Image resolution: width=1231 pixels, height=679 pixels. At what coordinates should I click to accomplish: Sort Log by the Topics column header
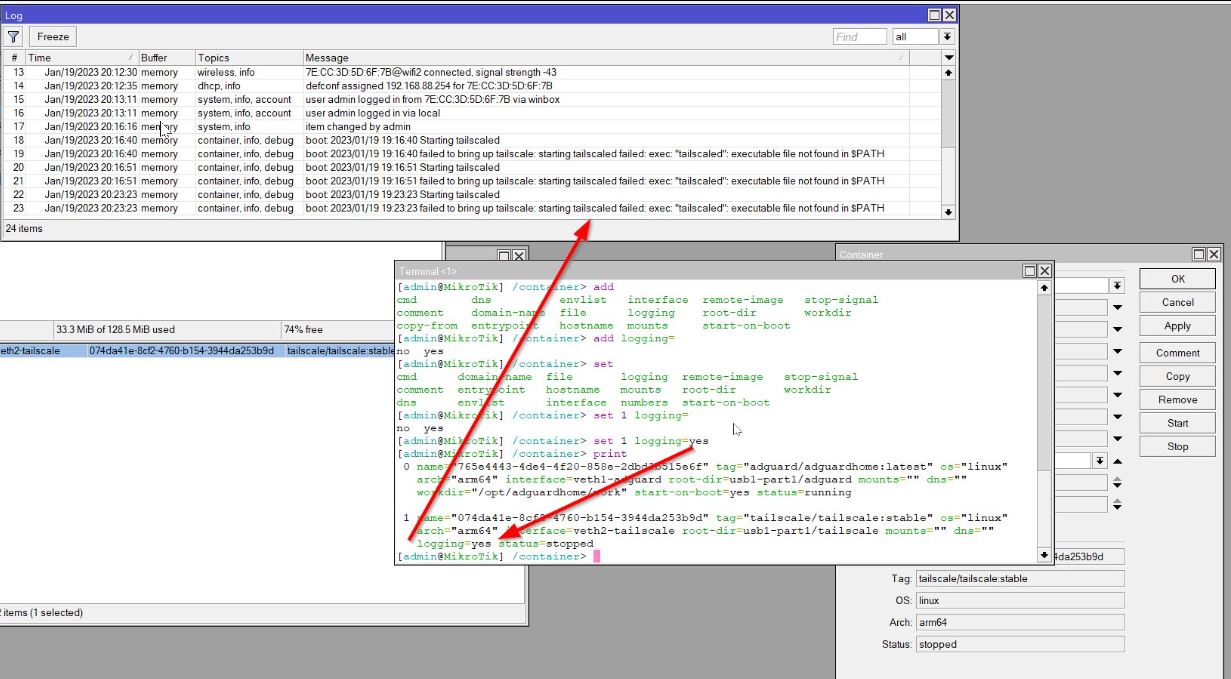[248, 58]
